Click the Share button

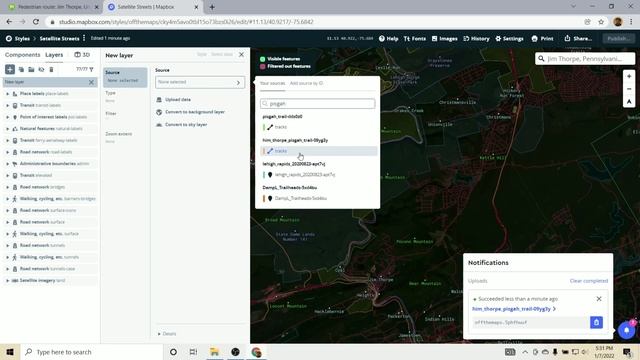(578, 38)
